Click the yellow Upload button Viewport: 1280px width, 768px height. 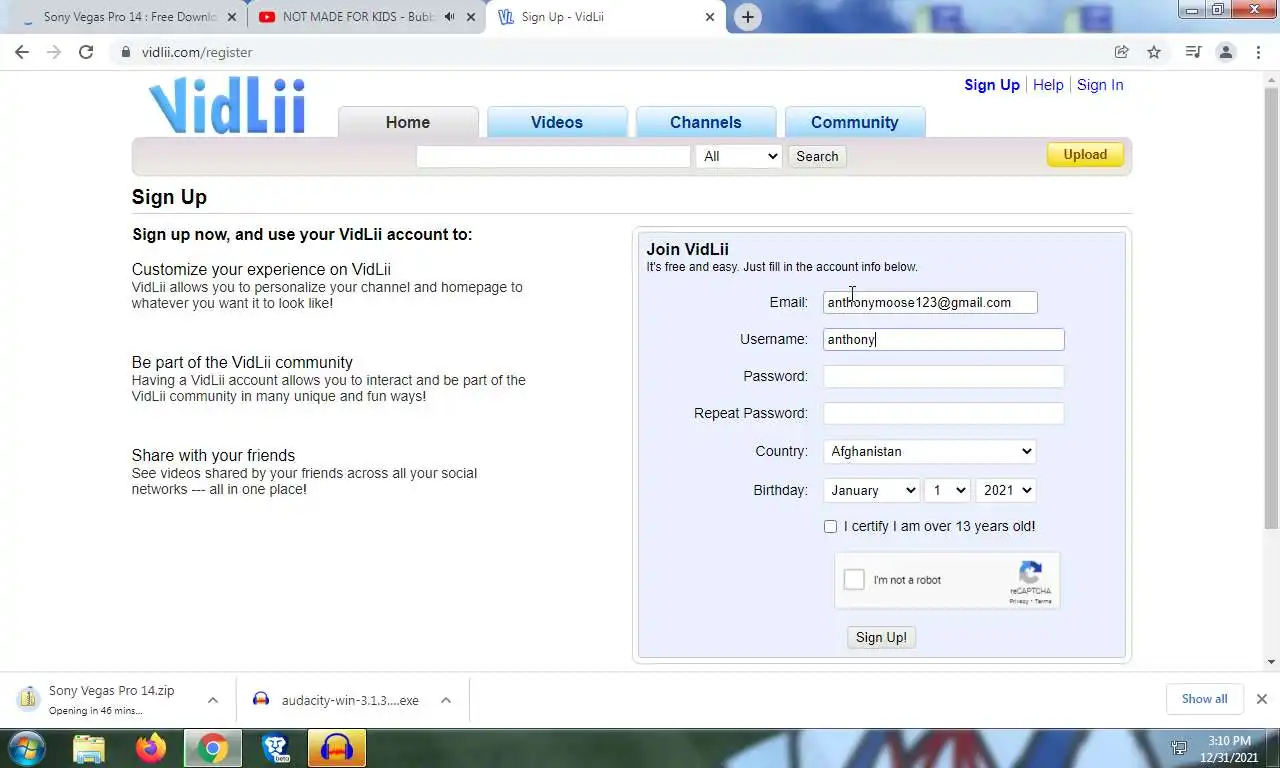point(1085,154)
